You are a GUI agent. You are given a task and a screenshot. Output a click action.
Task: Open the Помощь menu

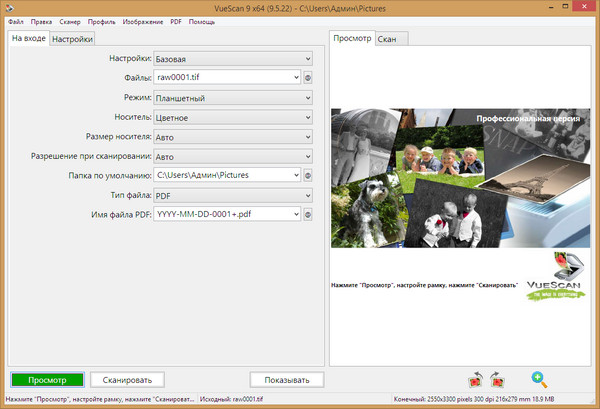pos(202,22)
